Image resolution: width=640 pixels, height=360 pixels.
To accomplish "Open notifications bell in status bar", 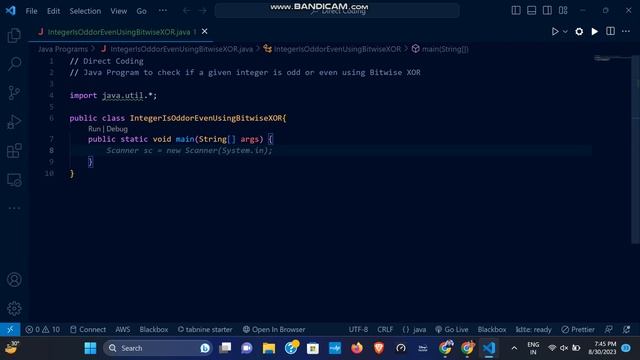I will click(627, 329).
